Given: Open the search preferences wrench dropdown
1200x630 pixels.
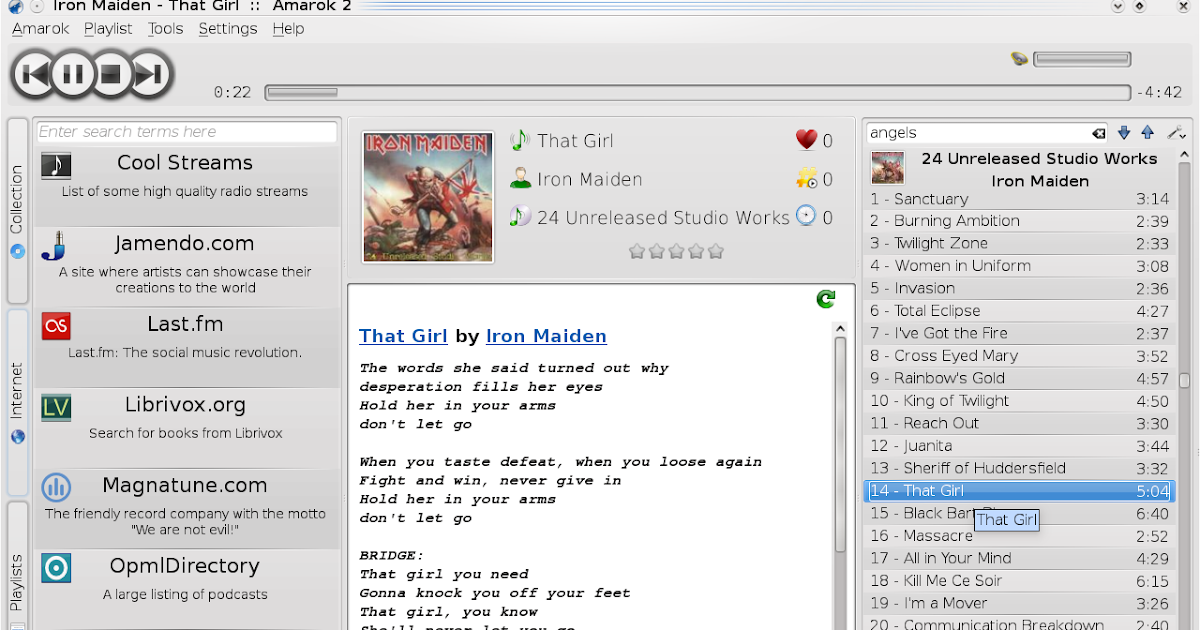Looking at the screenshot, I should 1176,132.
